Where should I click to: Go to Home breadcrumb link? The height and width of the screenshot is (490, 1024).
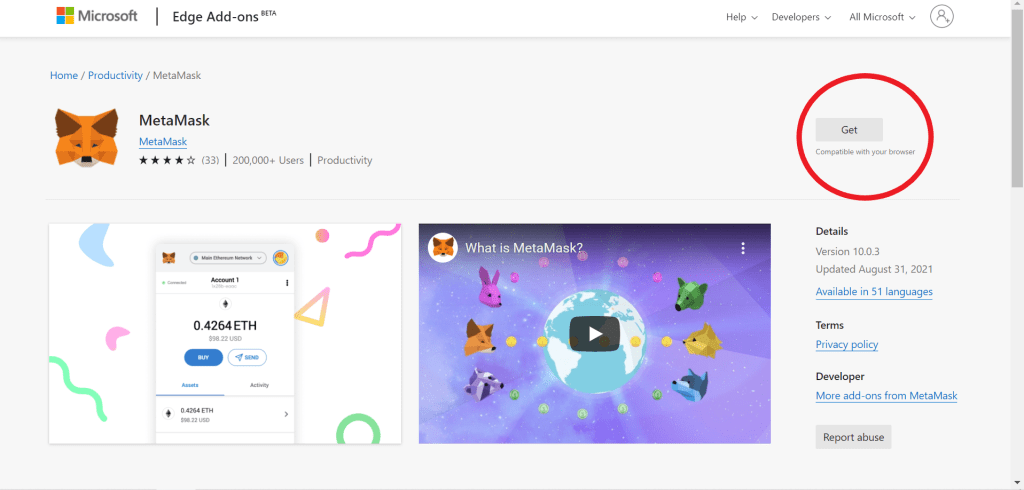[64, 76]
